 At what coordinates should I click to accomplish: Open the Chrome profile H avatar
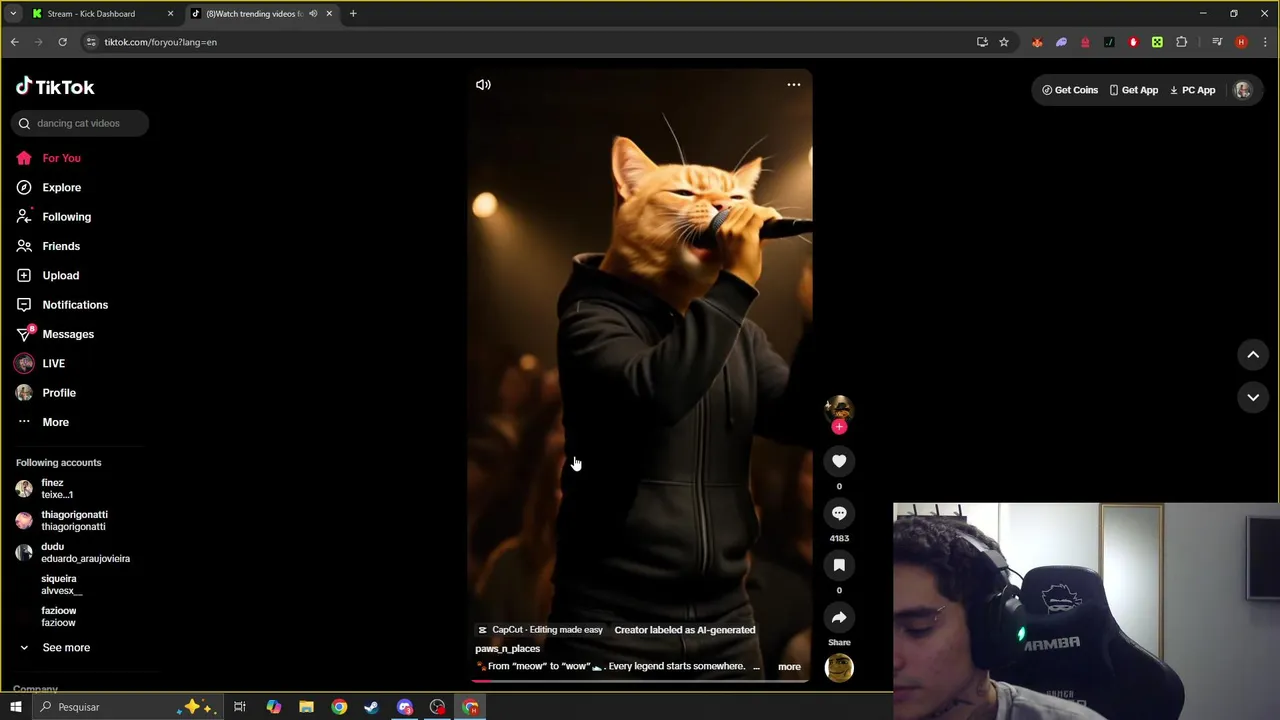pos(1241,42)
